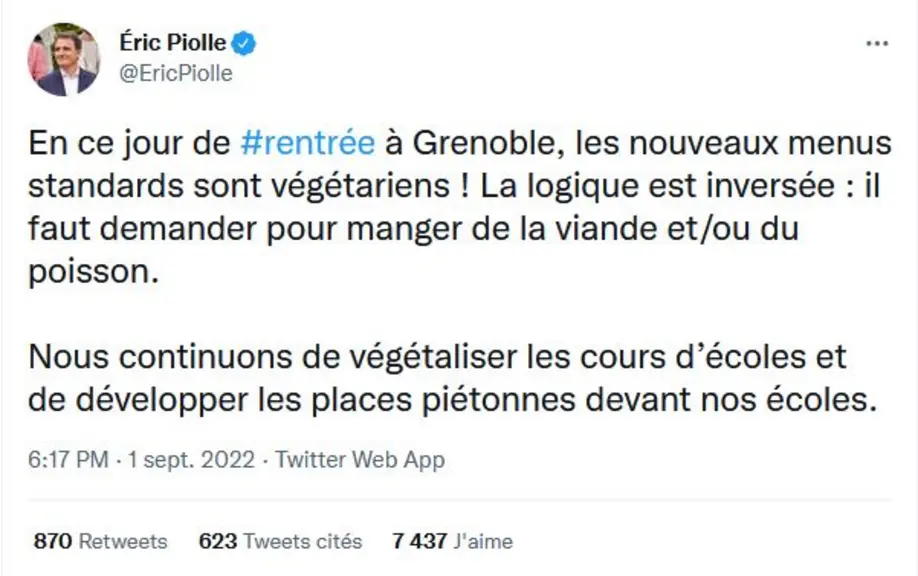
Task: Open Éric Piolle's profile picture
Action: (x=64, y=60)
